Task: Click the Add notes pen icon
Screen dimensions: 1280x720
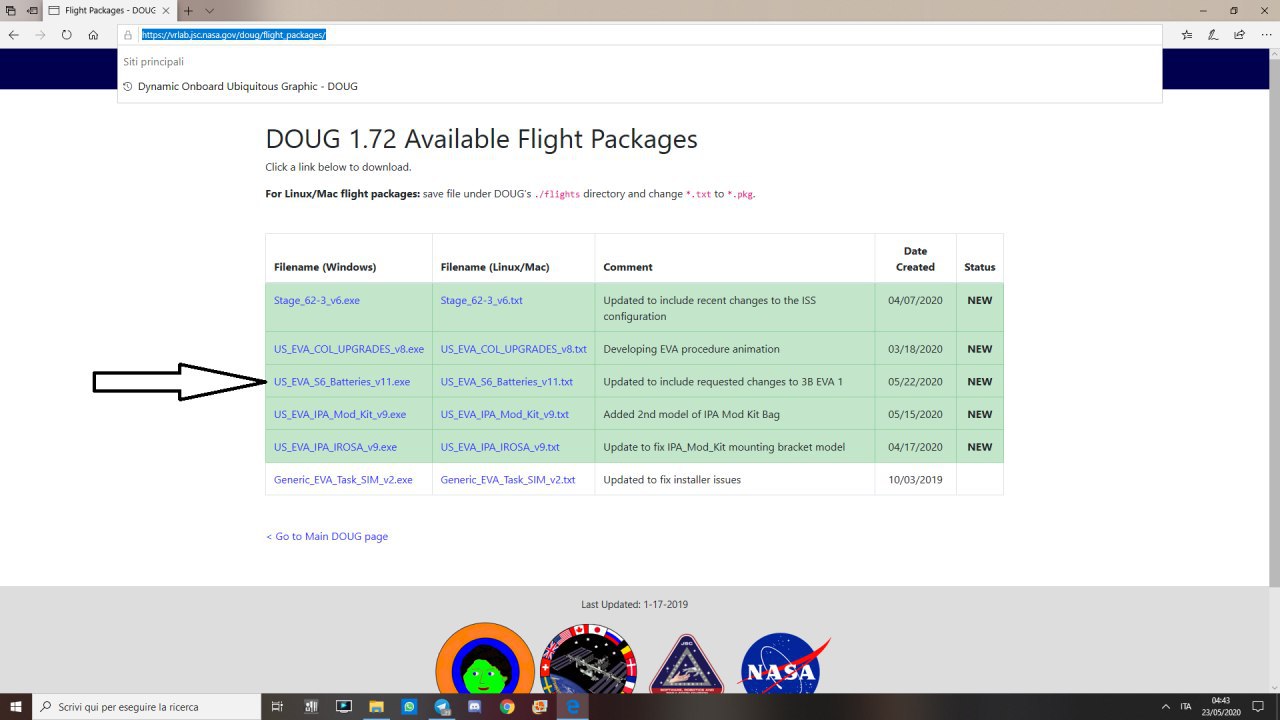Action: click(x=1213, y=34)
